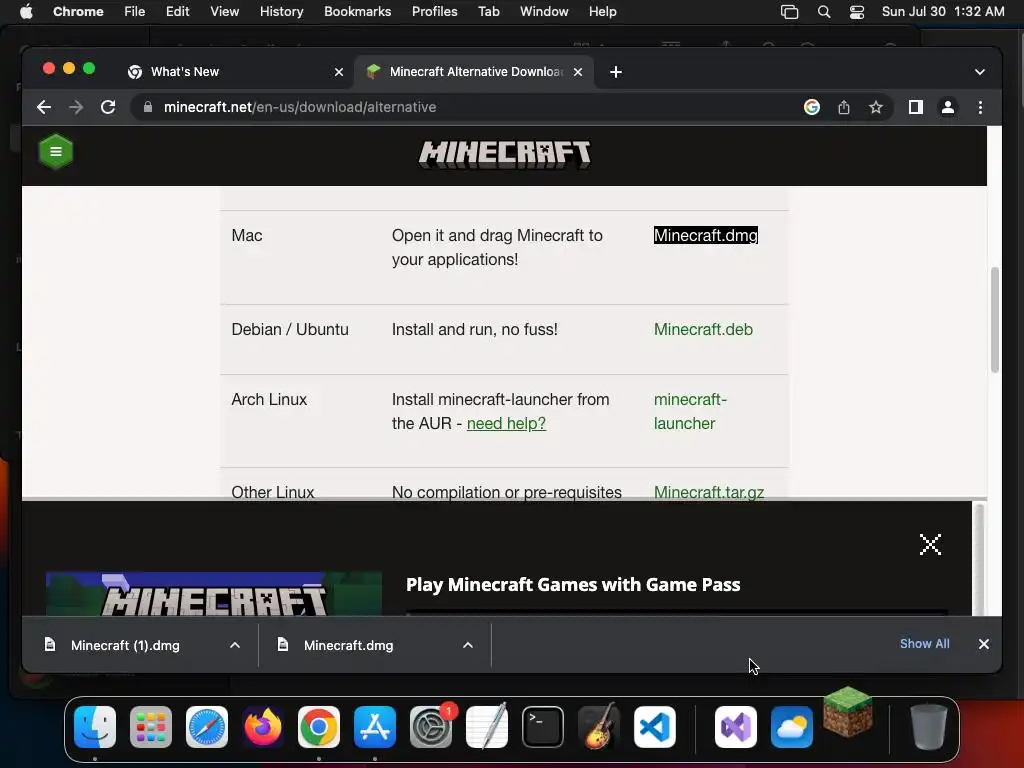Dismiss the Game Pass banner with X
Screen dimensions: 1024x768
930,544
